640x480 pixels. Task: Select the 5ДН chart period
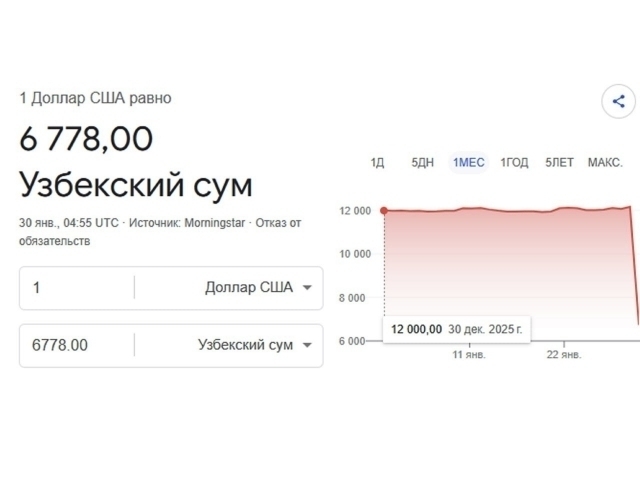click(422, 163)
